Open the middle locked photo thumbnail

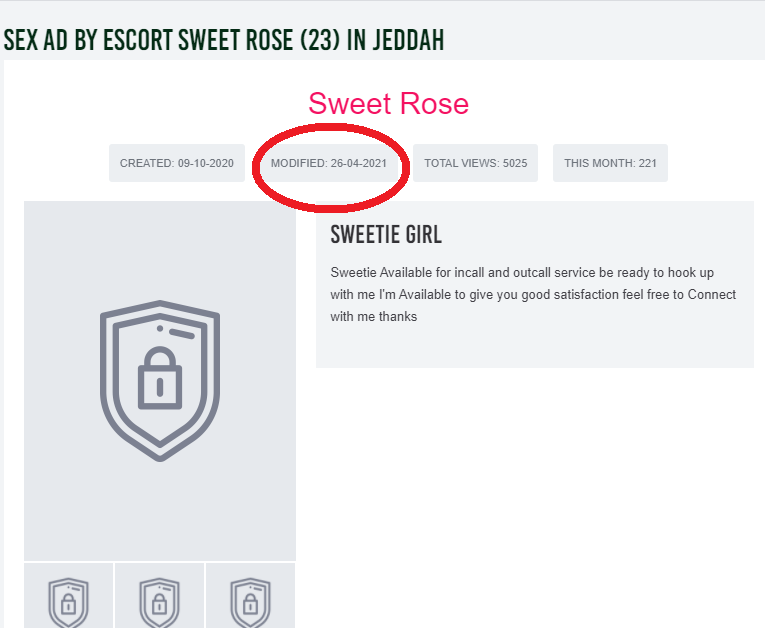coord(159,596)
